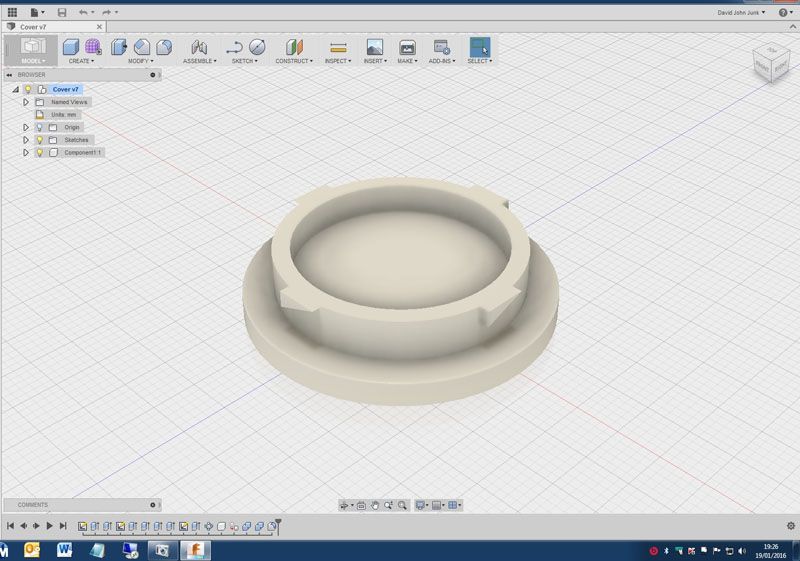Open the ASSEMBLE menu
The height and width of the screenshot is (561, 800).
199,61
